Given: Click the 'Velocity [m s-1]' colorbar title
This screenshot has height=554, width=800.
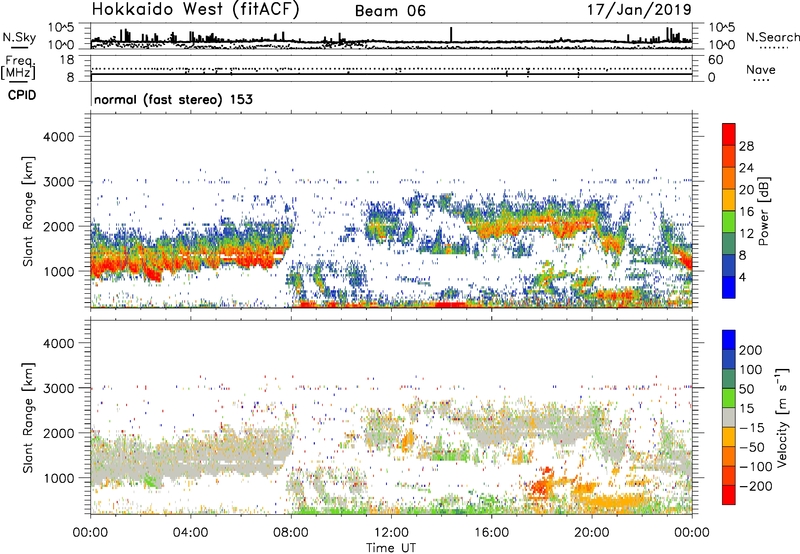Looking at the screenshot, I should (783, 417).
